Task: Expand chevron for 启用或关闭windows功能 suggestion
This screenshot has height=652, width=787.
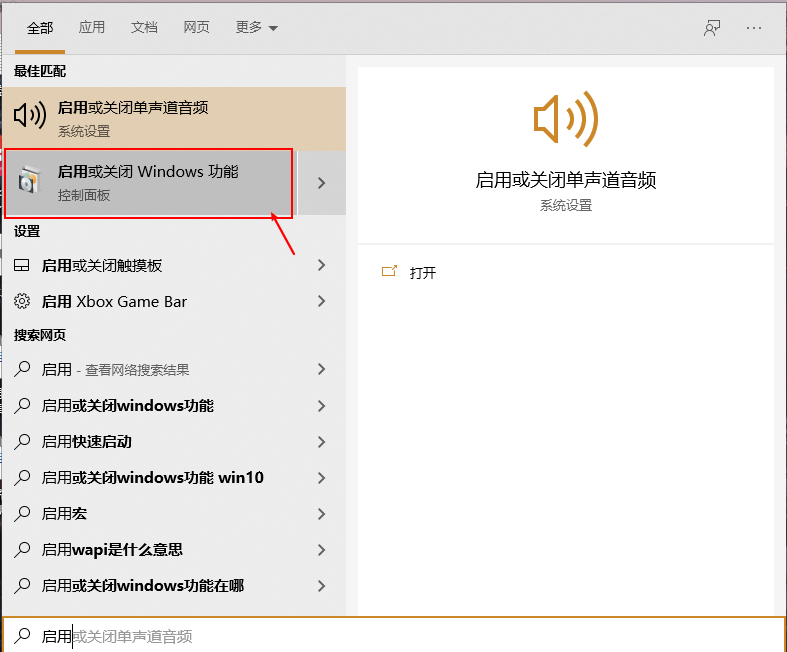Action: (322, 406)
